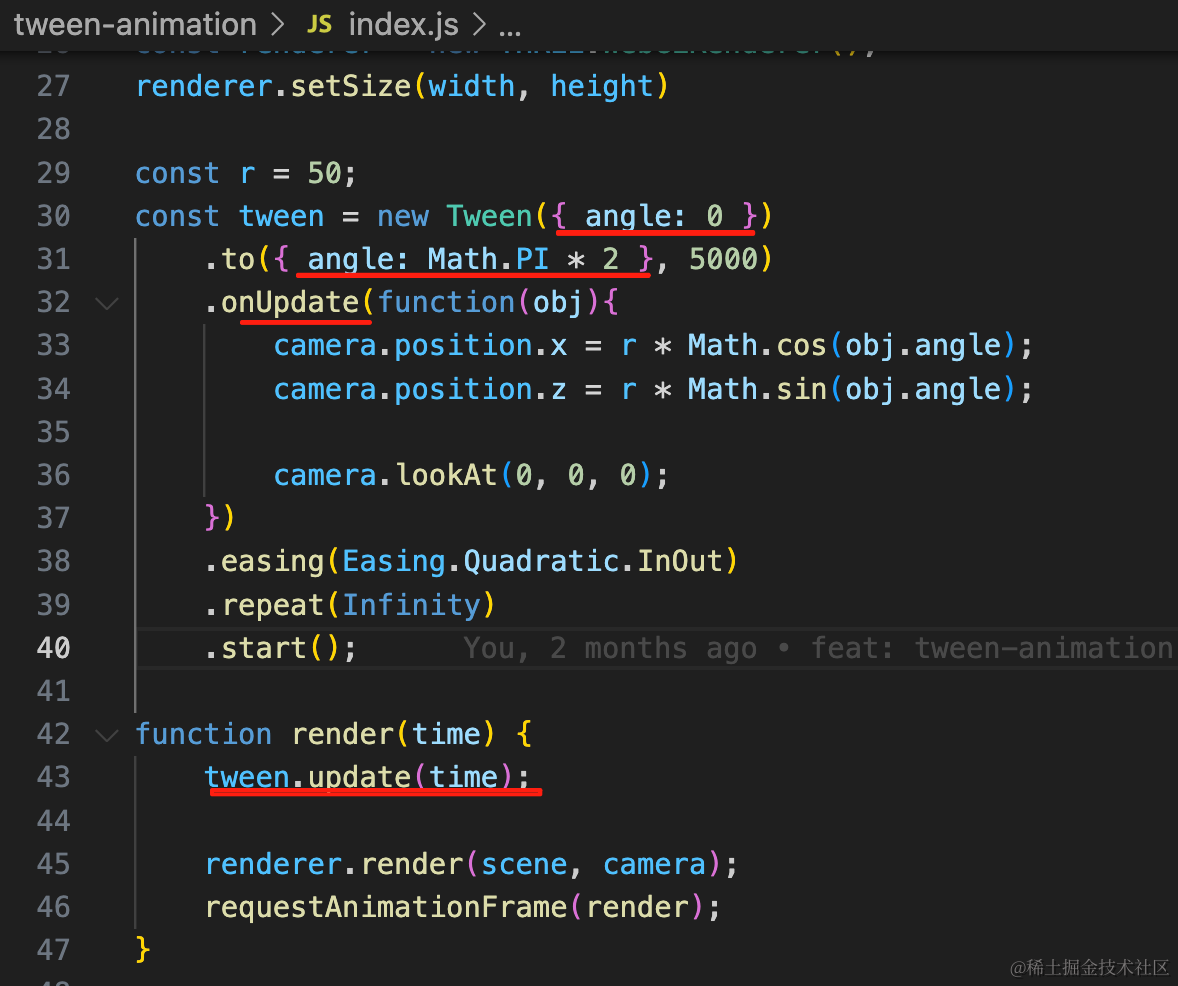
Task: Click line number 47 in gutter
Action: coord(53,950)
